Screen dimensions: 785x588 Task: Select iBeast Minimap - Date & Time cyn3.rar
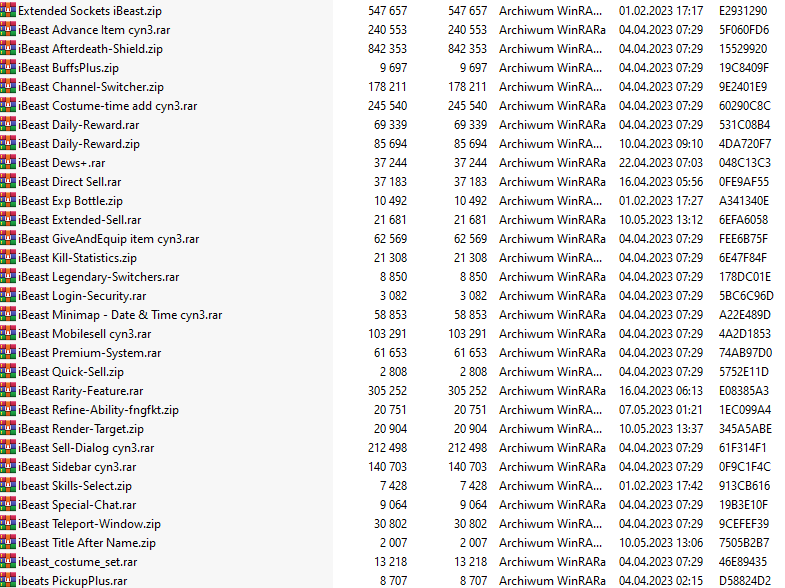[120, 314]
